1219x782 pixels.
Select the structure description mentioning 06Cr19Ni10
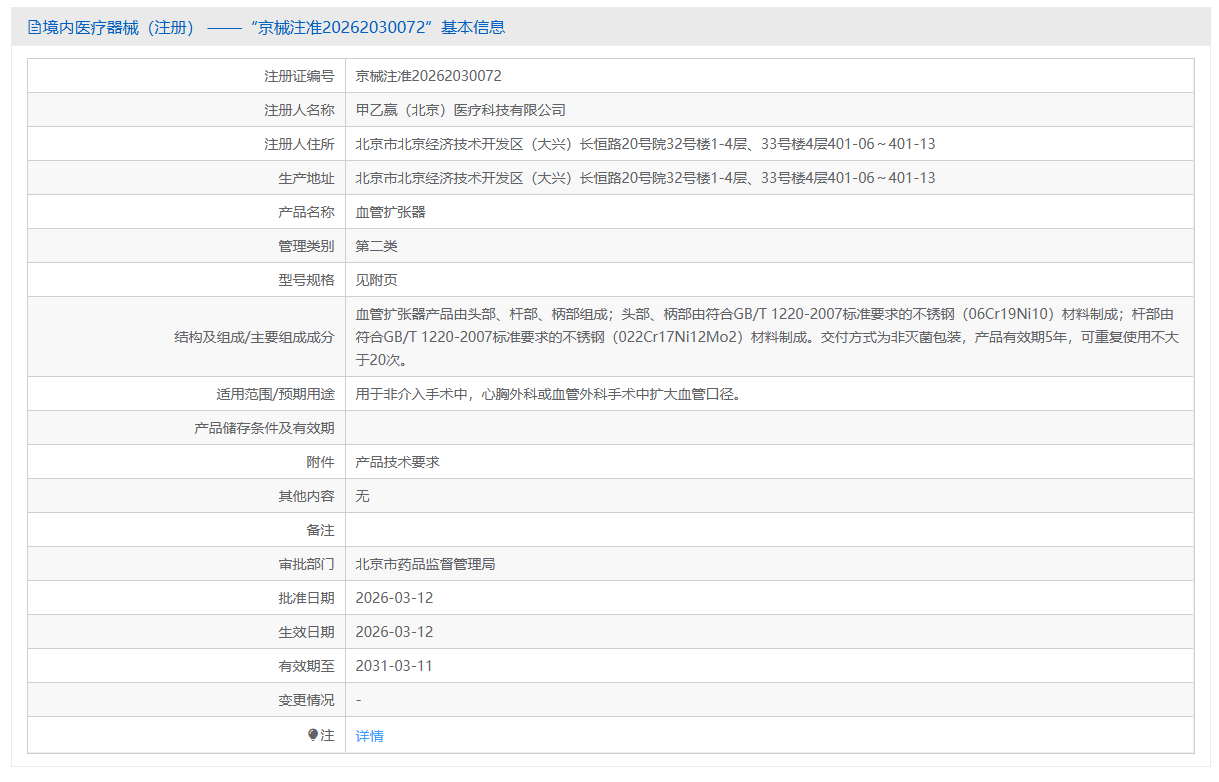click(x=768, y=337)
